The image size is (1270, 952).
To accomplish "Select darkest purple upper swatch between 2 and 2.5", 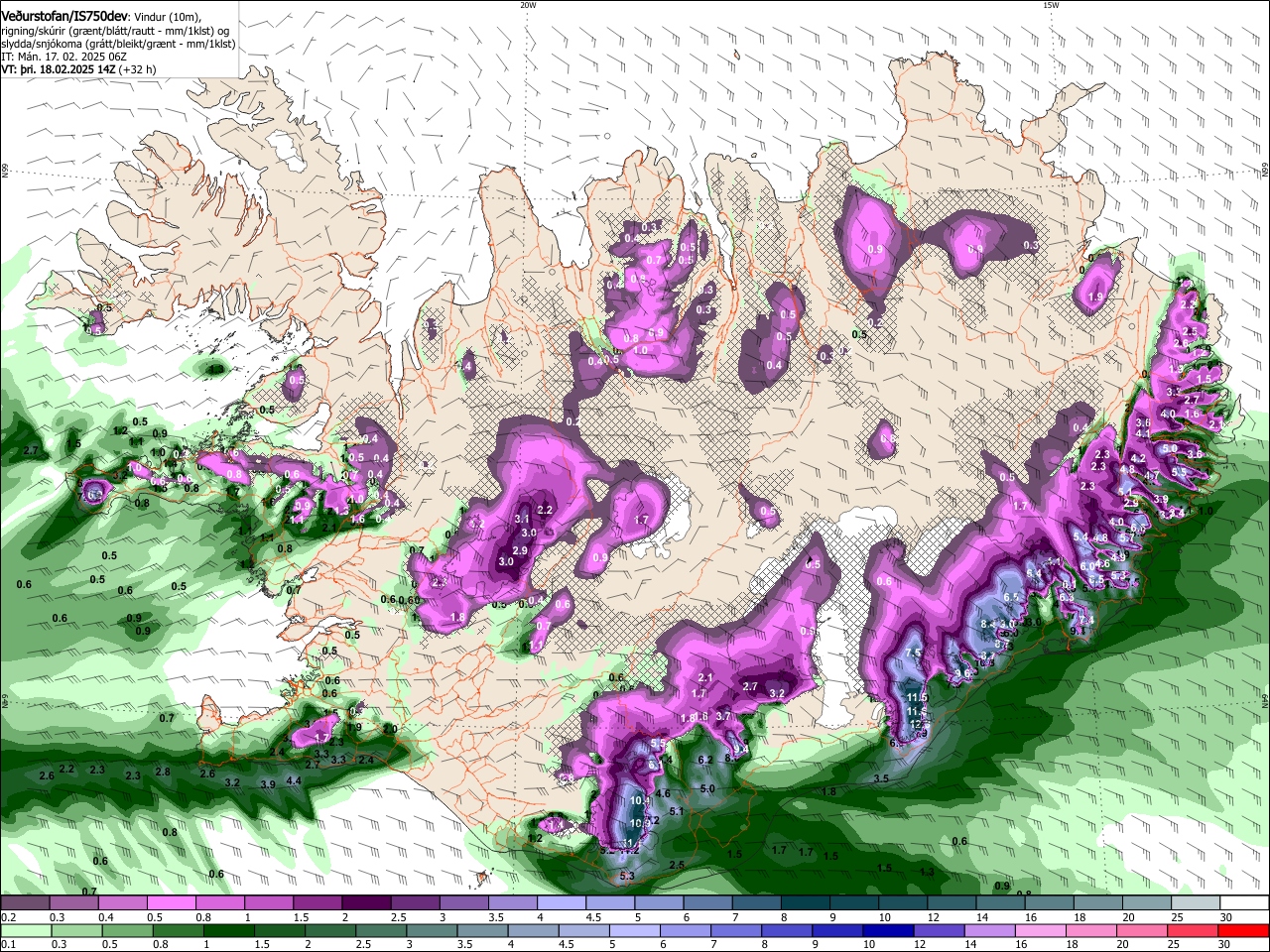I will 365,902.
